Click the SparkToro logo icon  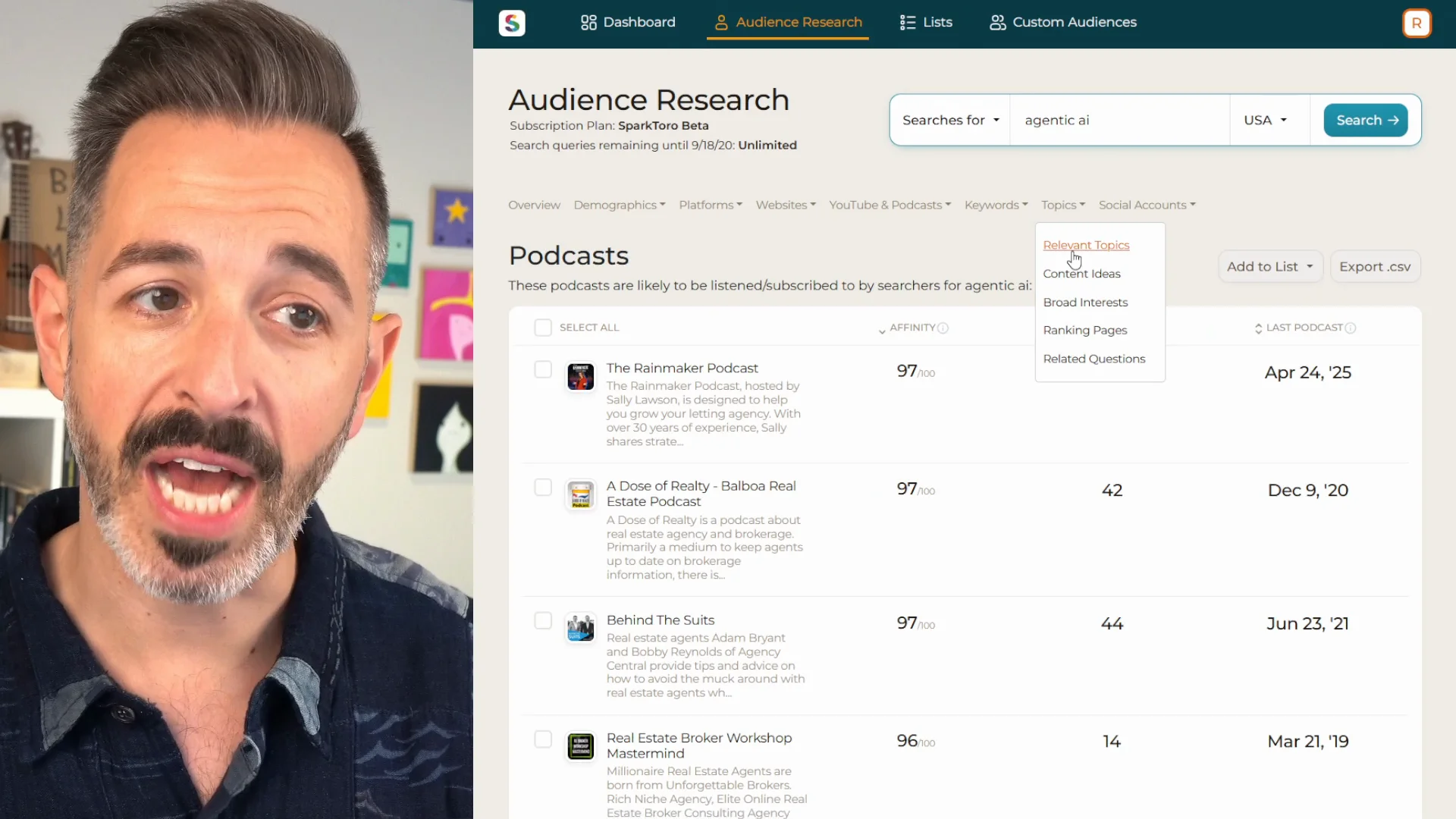(512, 23)
